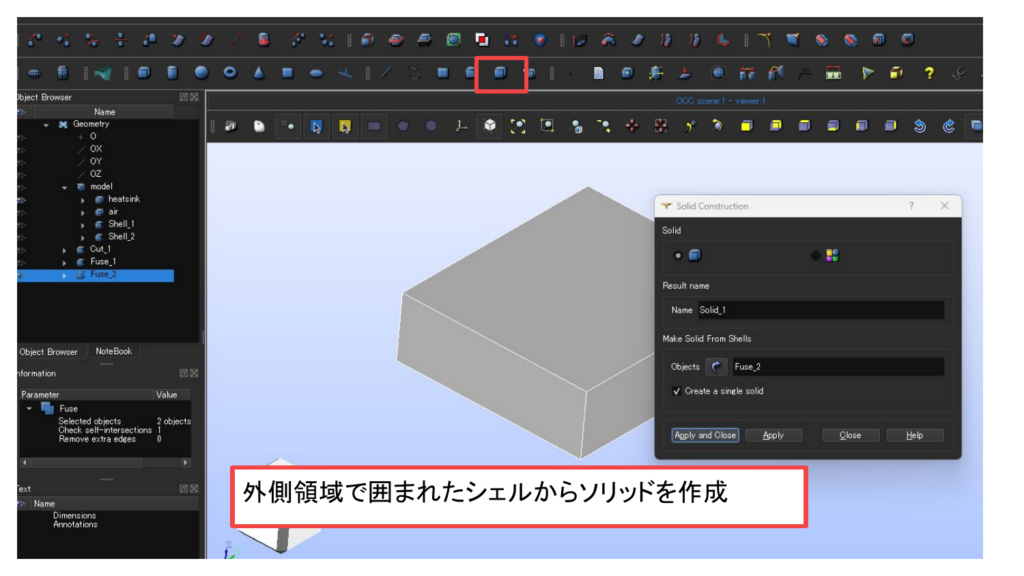This screenshot has width=1024, height=576.
Task: Click the Apply button
Action: pyautogui.click(x=773, y=435)
